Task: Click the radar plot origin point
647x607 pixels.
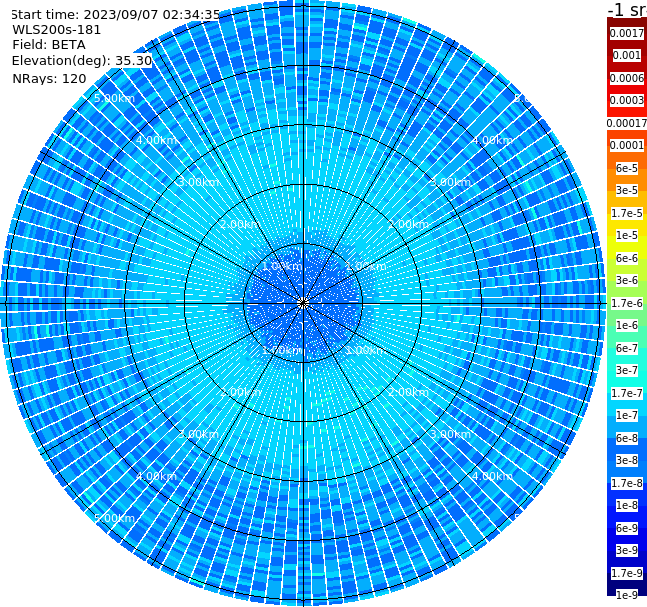Action: coord(303,303)
